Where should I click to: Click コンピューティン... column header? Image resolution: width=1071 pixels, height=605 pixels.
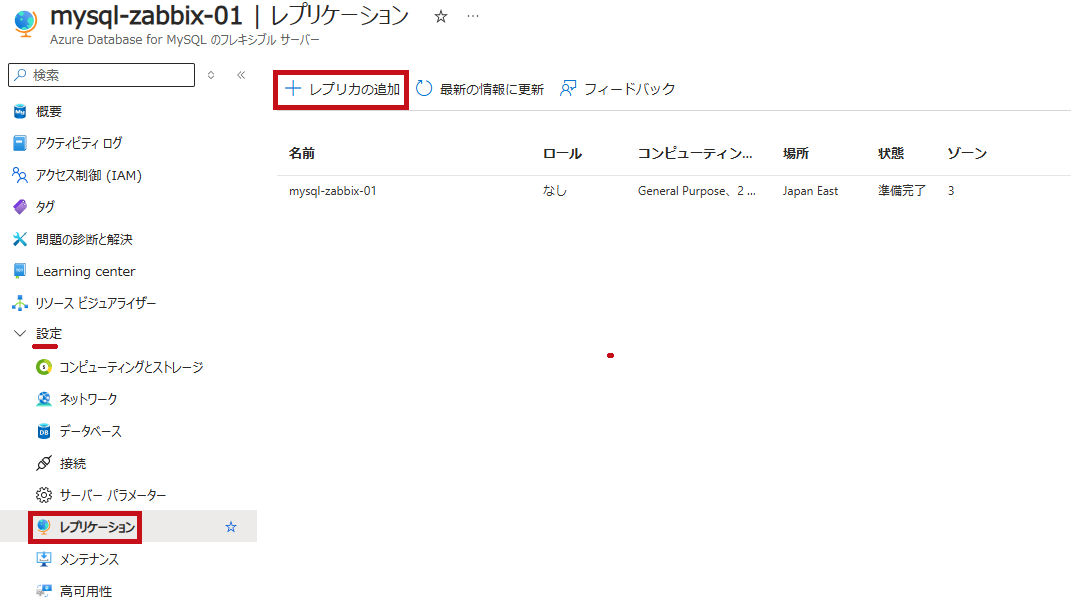click(x=695, y=154)
